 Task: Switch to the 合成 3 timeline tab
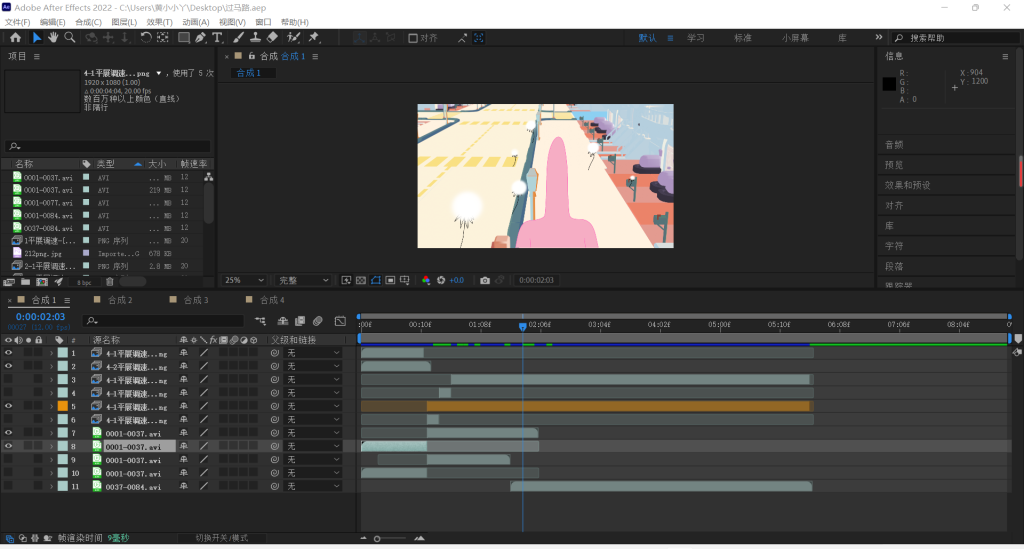pyautogui.click(x=196, y=300)
